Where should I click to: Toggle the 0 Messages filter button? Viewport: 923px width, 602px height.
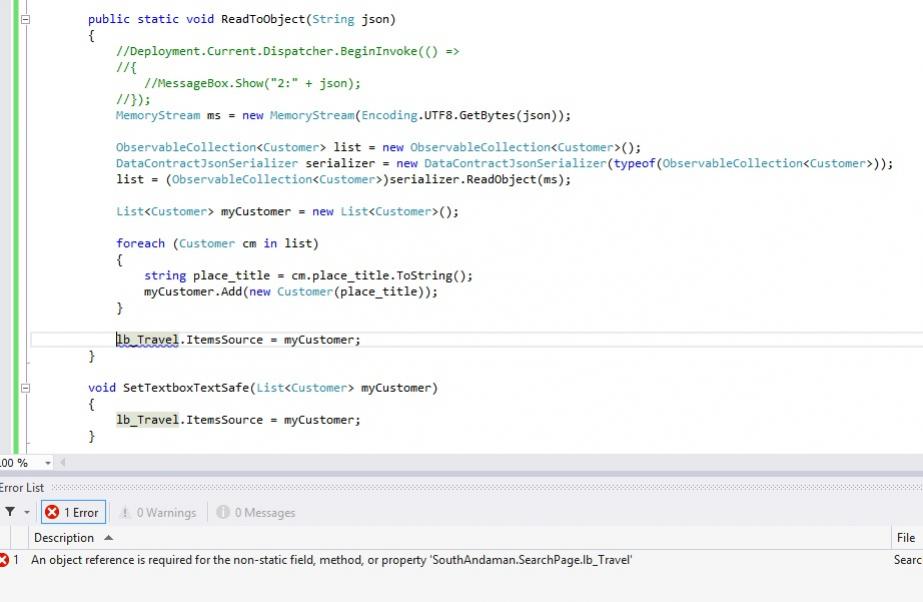pyautogui.click(x=256, y=513)
